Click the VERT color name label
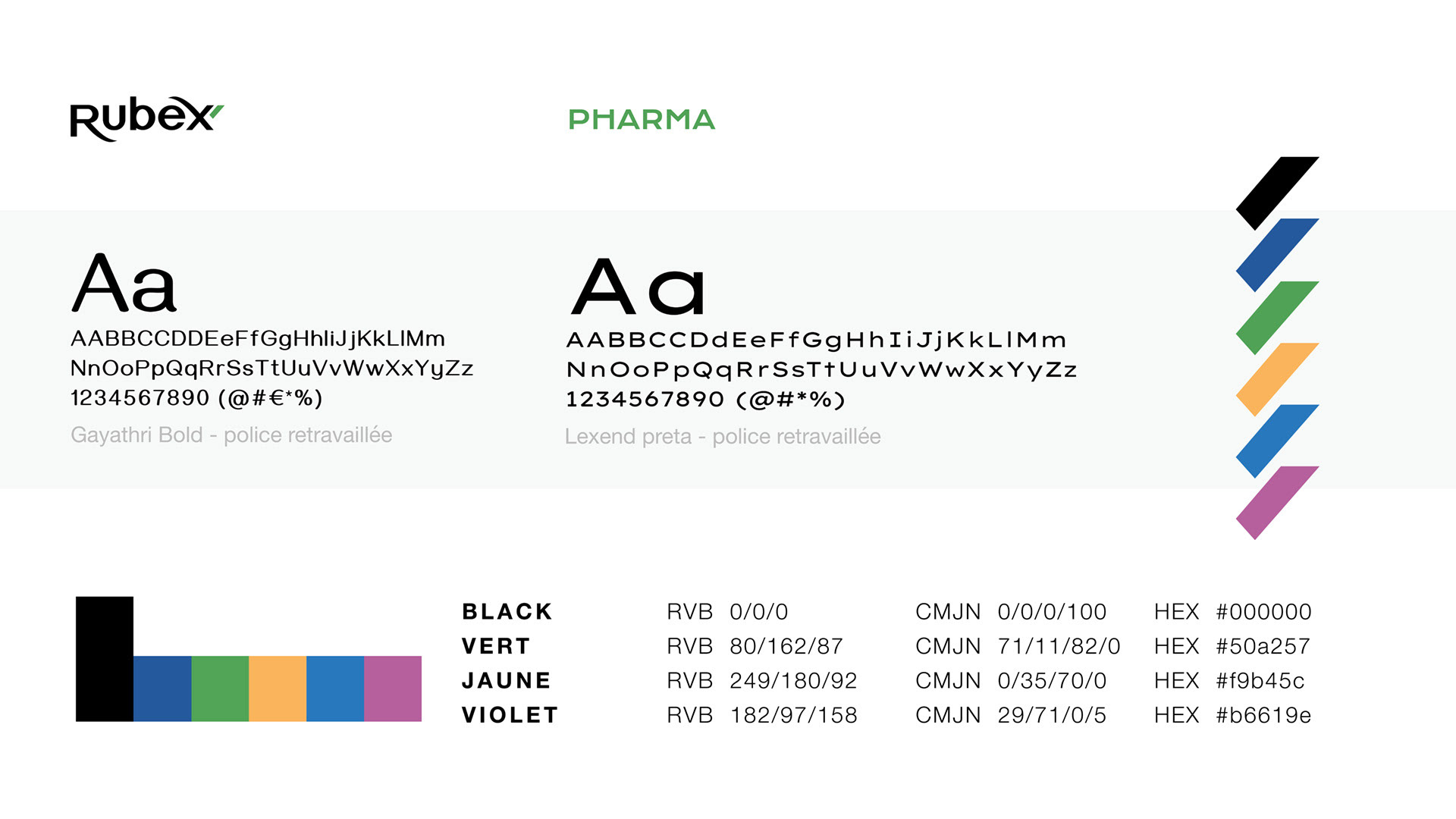This screenshot has height=819, width=1456. coord(496,646)
